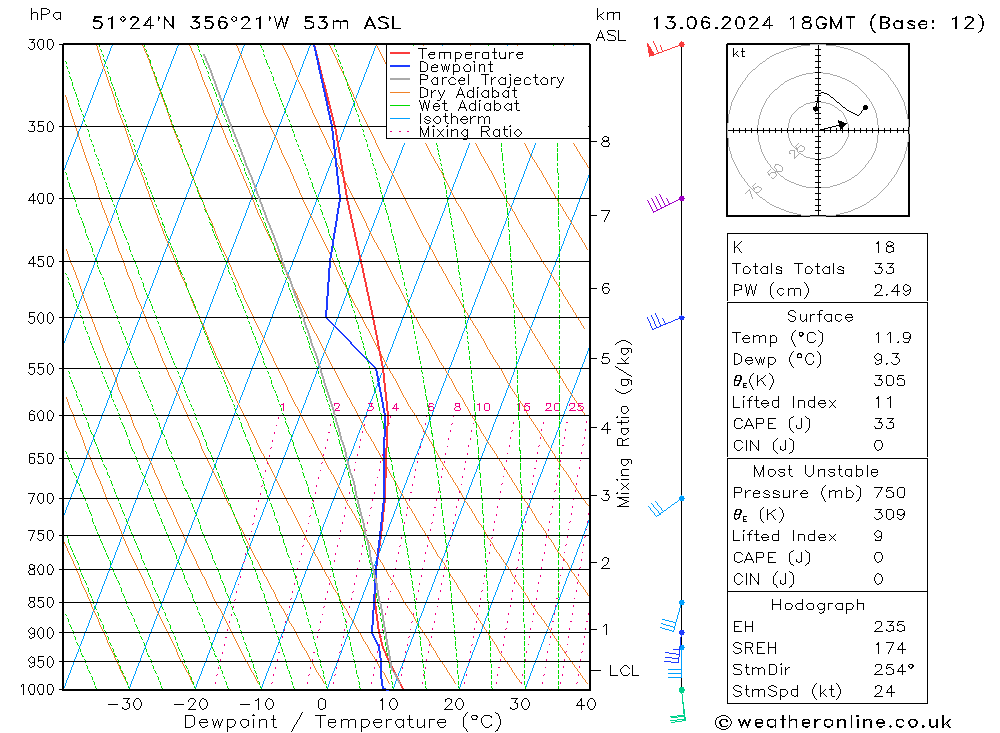
Task: Click the EH value 235
Action: [890, 626]
